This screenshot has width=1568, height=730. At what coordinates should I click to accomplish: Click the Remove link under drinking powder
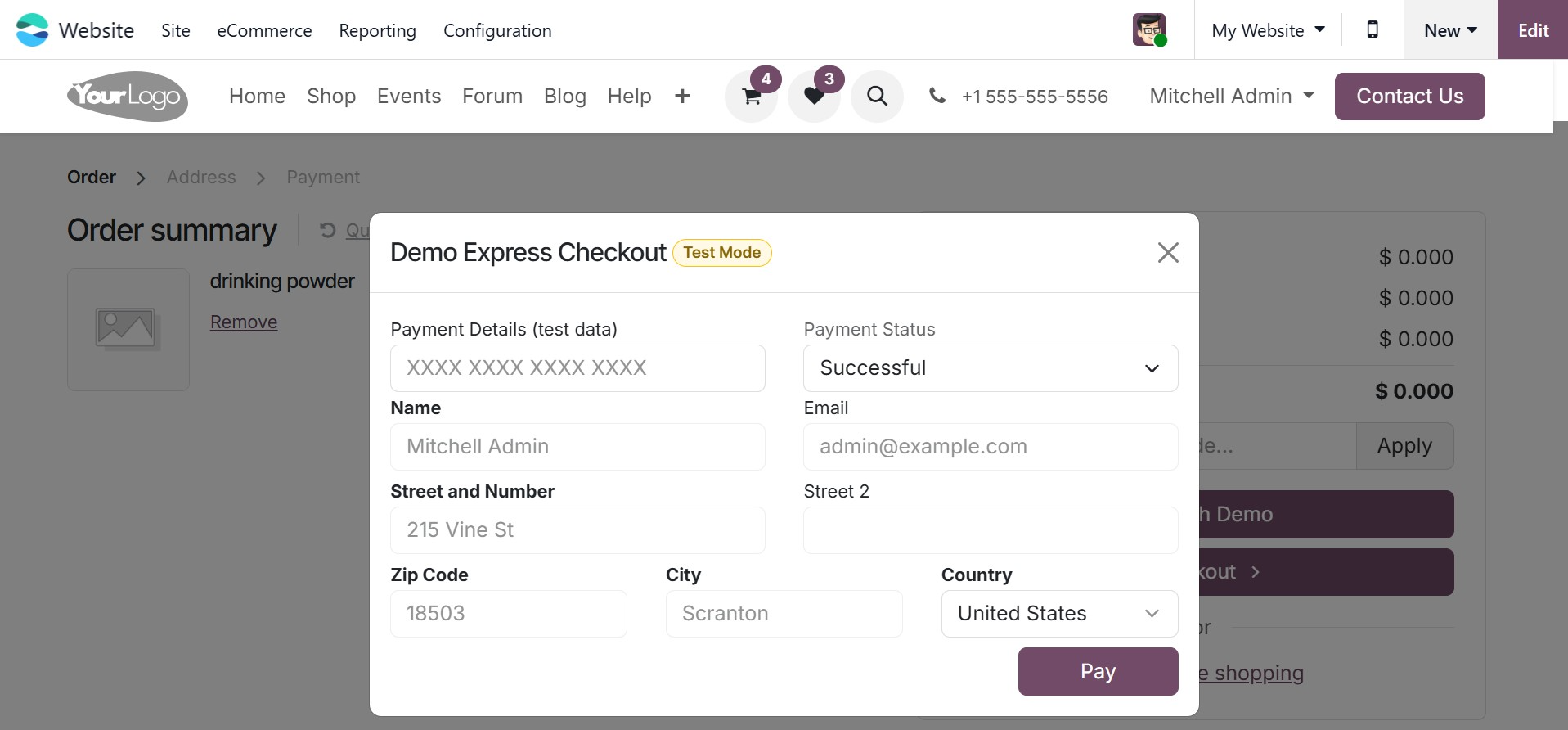pyautogui.click(x=244, y=322)
